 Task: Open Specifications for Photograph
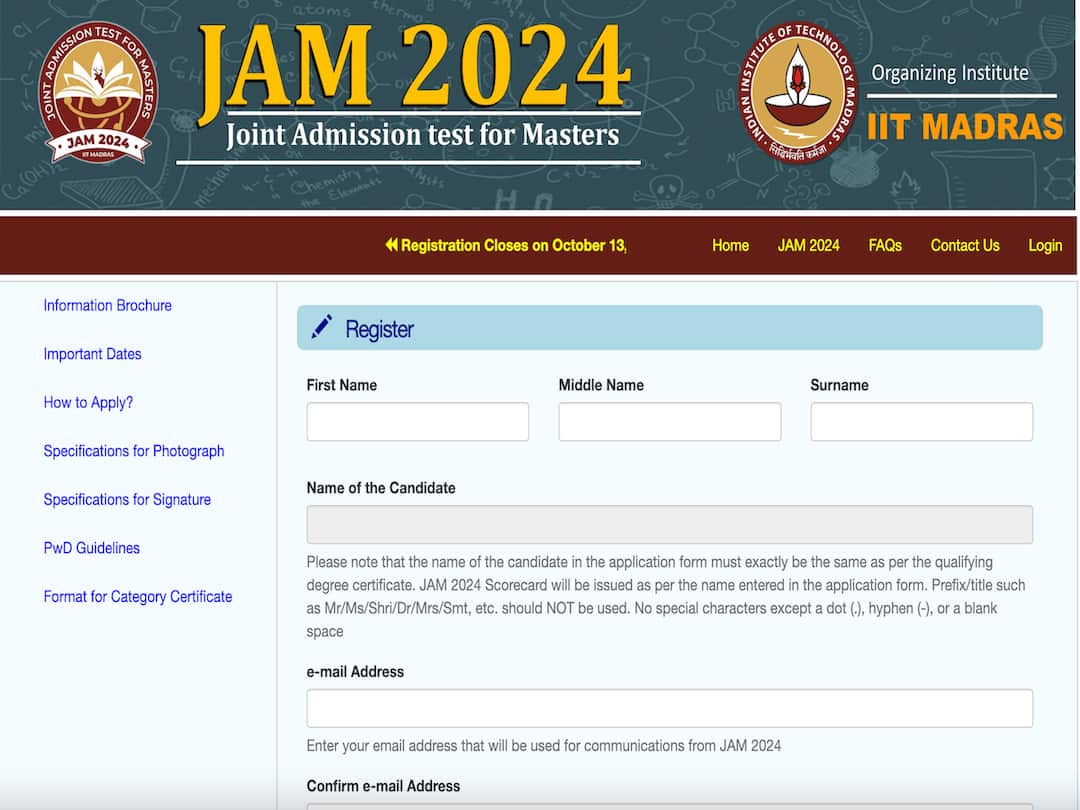pyautogui.click(x=133, y=451)
